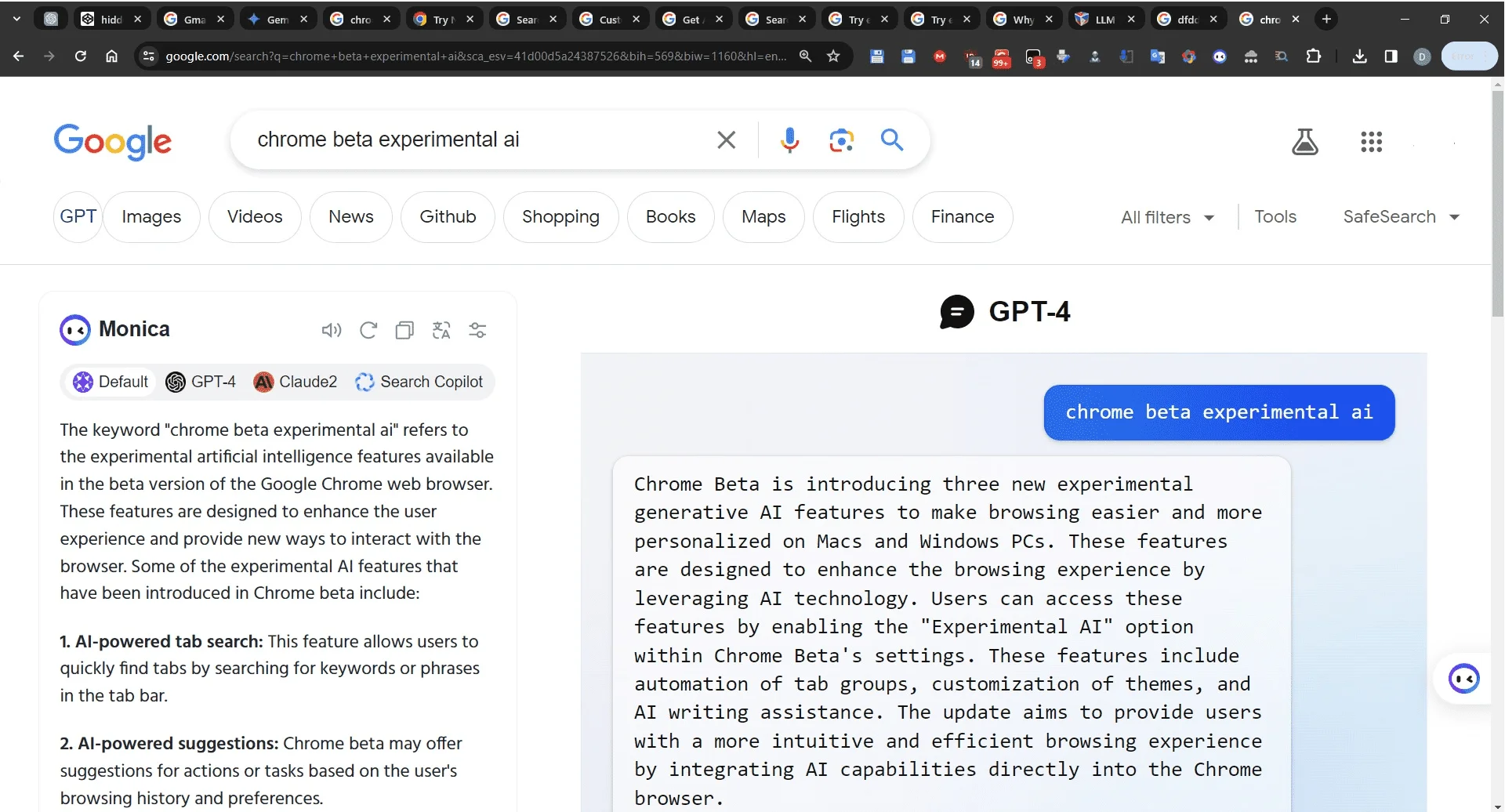The image size is (1505, 812).
Task: Click the 'AI-powered suggestions' heading
Action: [169, 744]
